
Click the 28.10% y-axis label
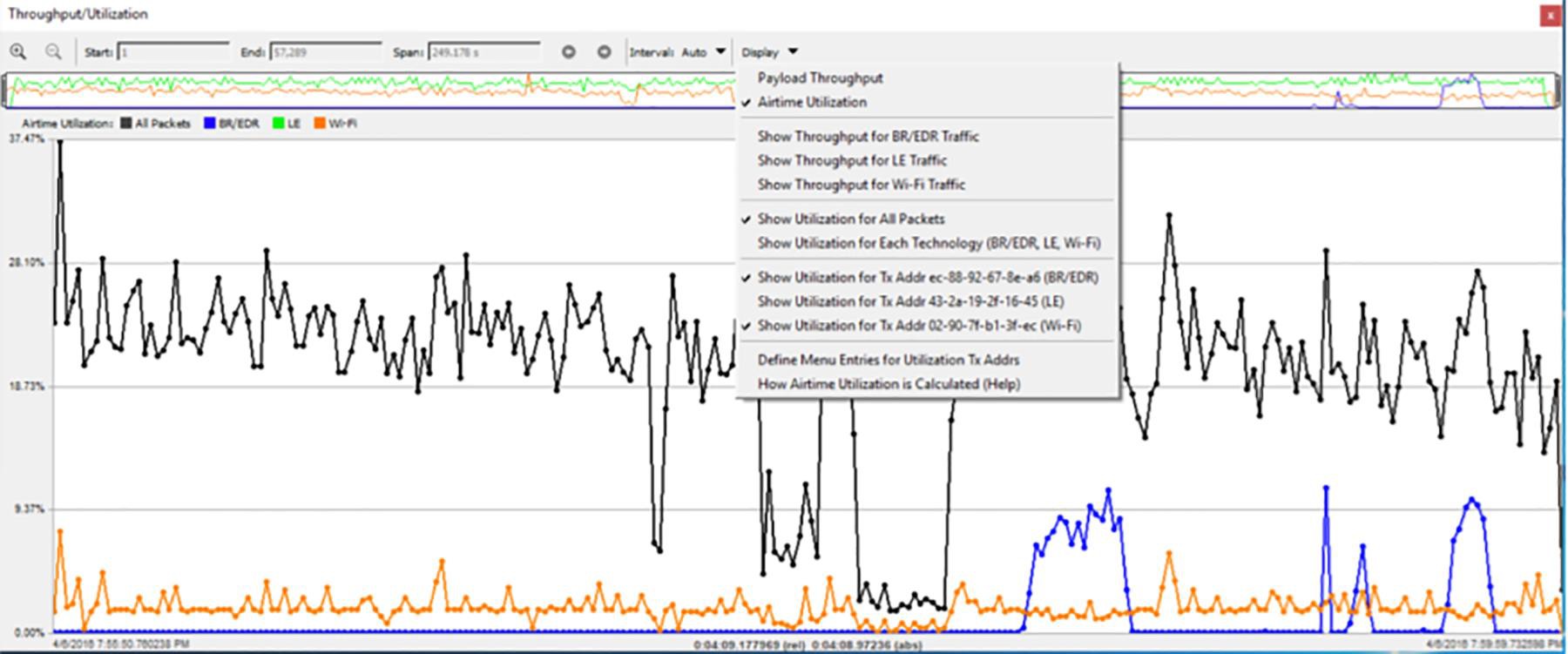click(27, 263)
